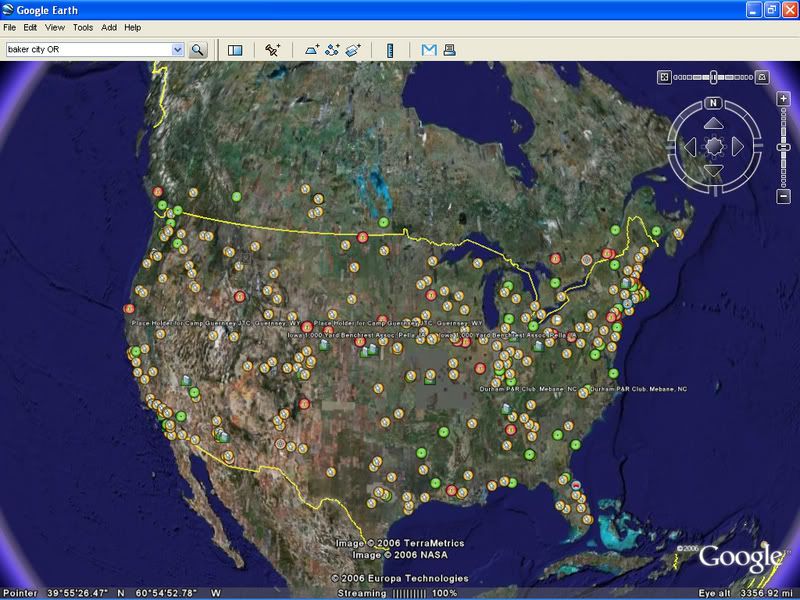Viewport: 800px width, 600px height.
Task: Click the center joystick of navigator
Action: (714, 147)
